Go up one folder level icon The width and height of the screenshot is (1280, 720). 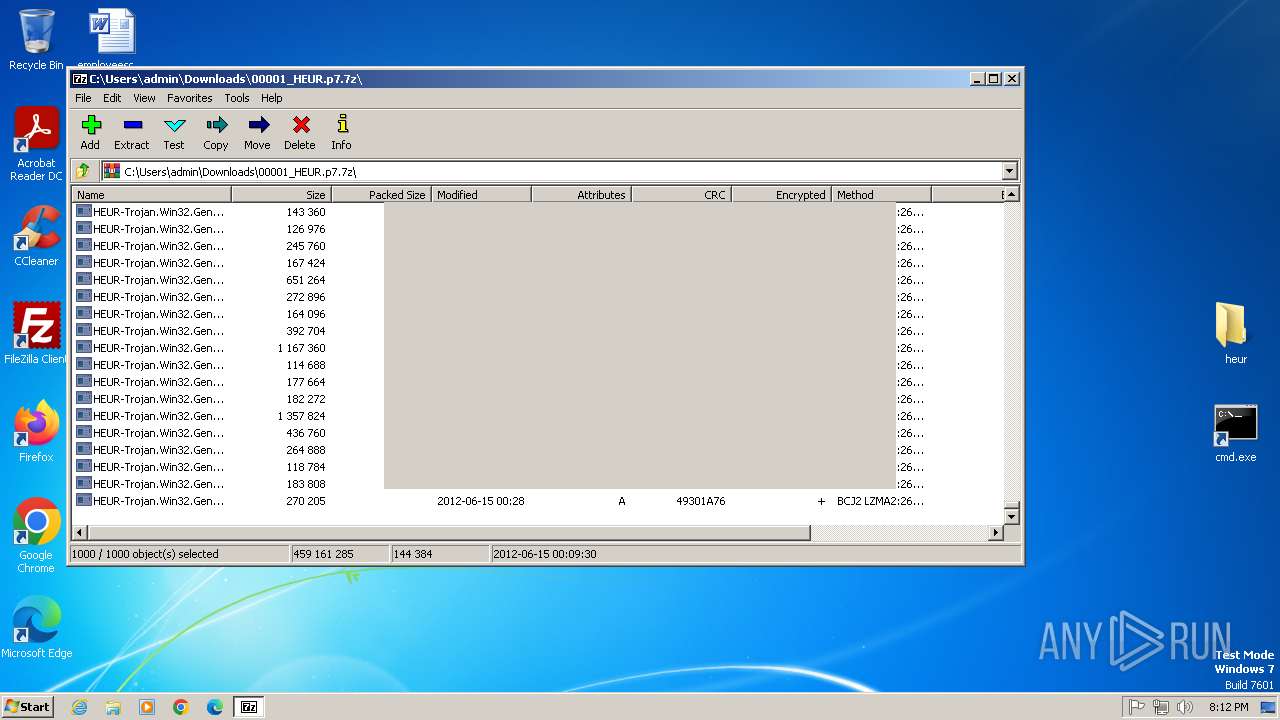pyautogui.click(x=84, y=171)
